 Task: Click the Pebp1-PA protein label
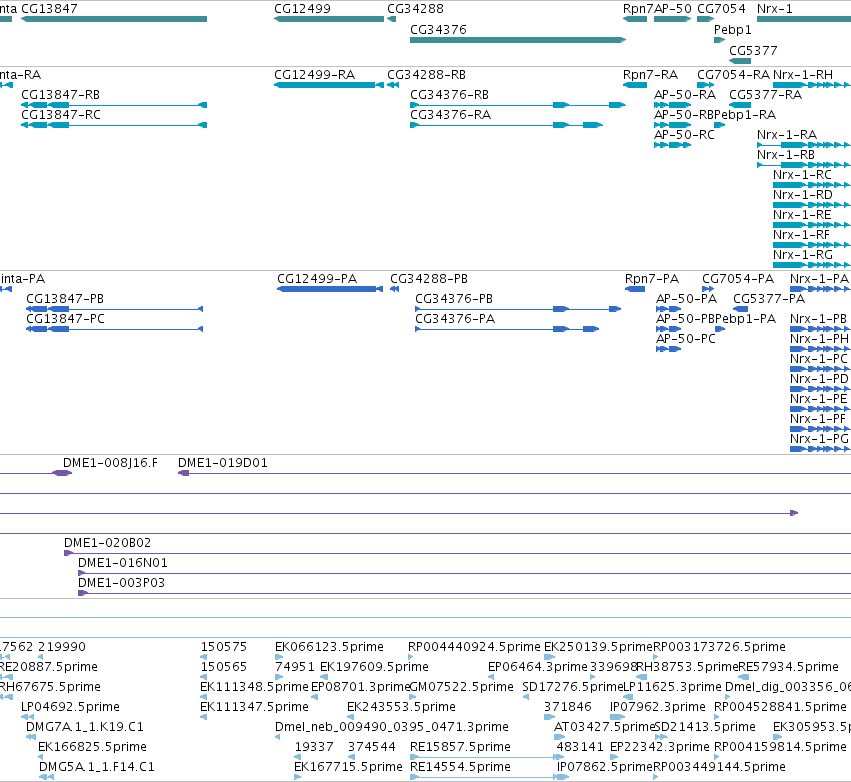tap(746, 319)
